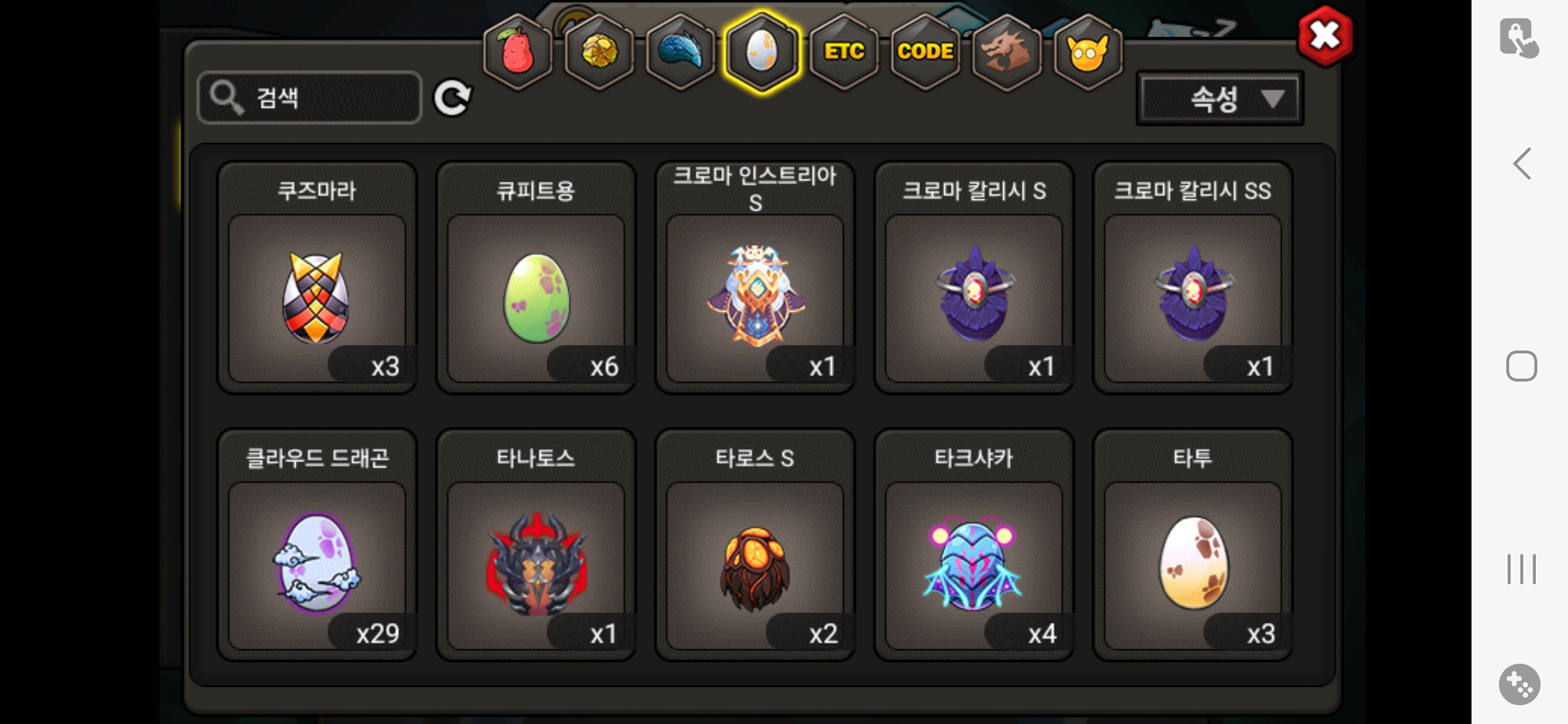
Task: Refresh the inventory list
Action: click(452, 99)
